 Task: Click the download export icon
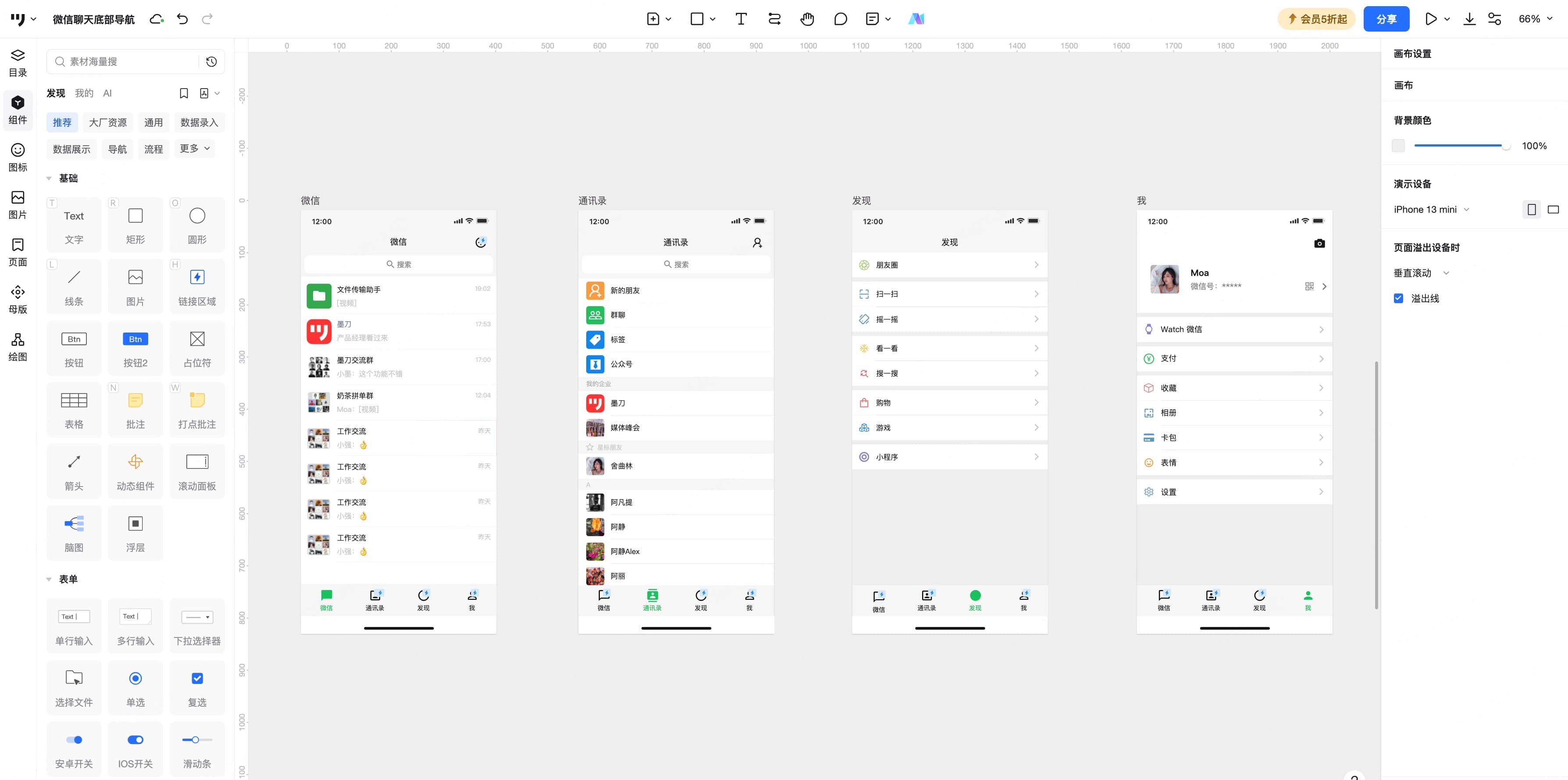[x=1469, y=19]
